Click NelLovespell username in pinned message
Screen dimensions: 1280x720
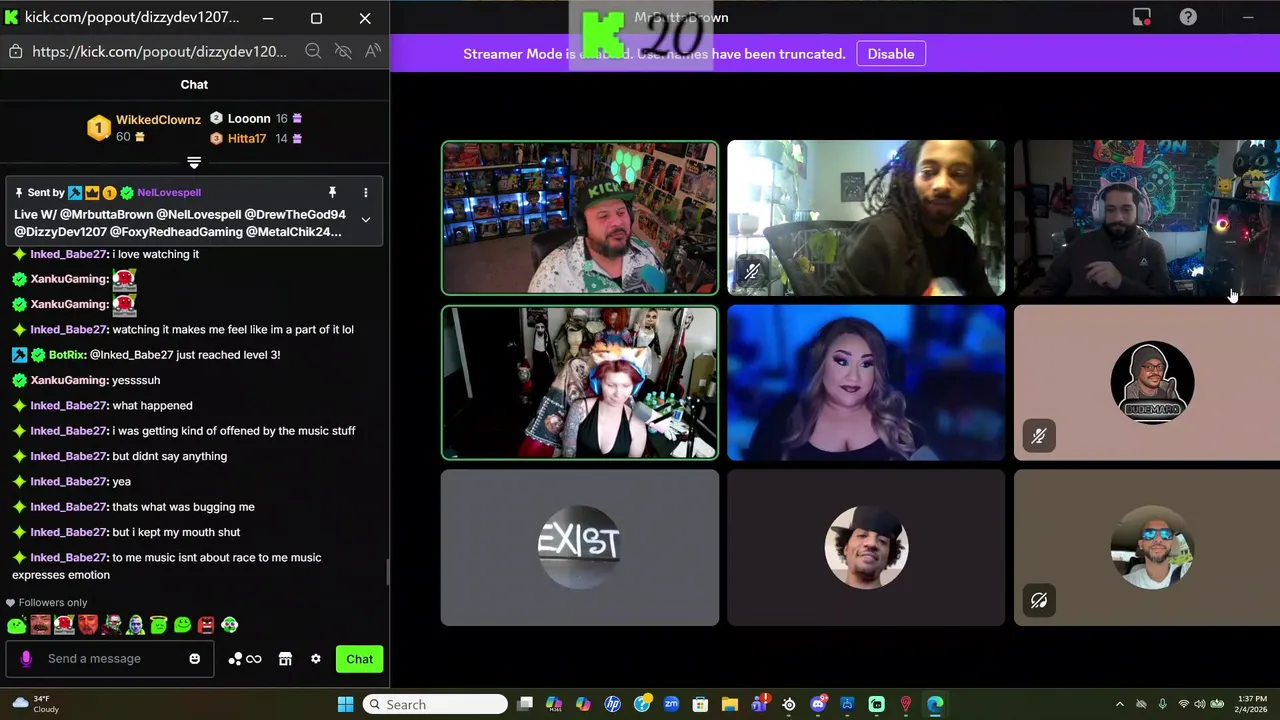(169, 192)
